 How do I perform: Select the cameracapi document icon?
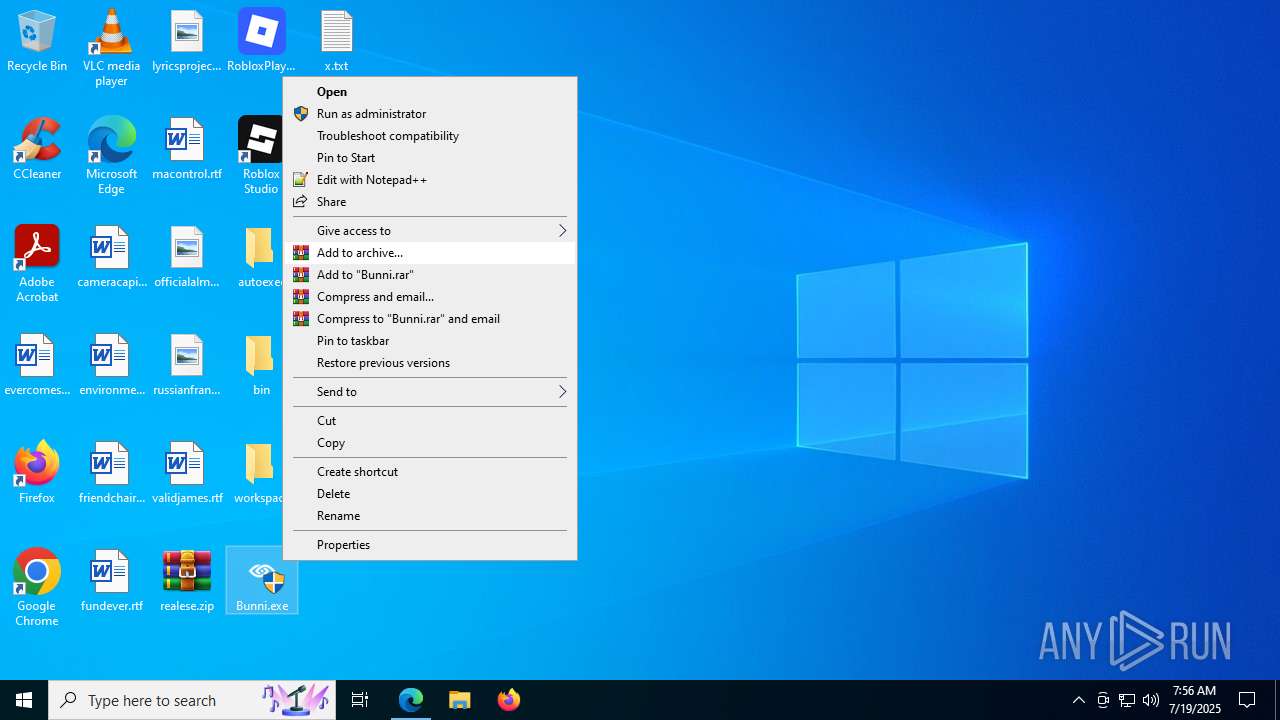tap(111, 257)
